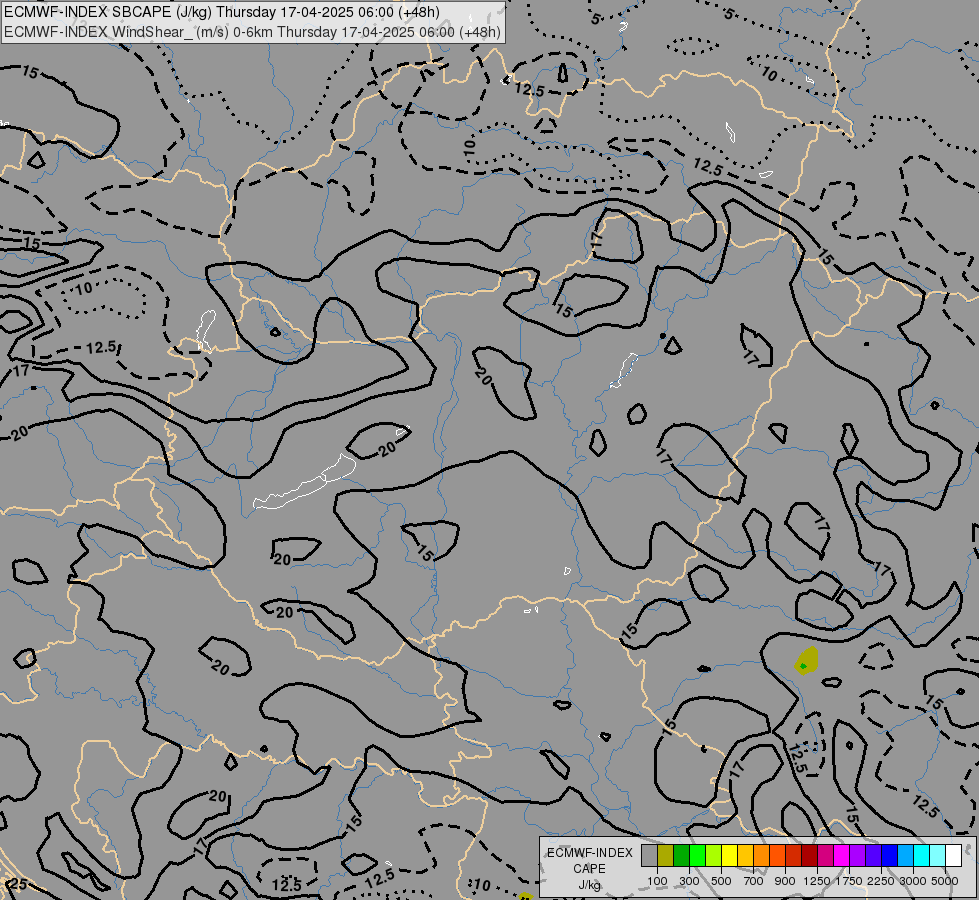Select the bright magenta legend swatch

[x=842, y=855]
